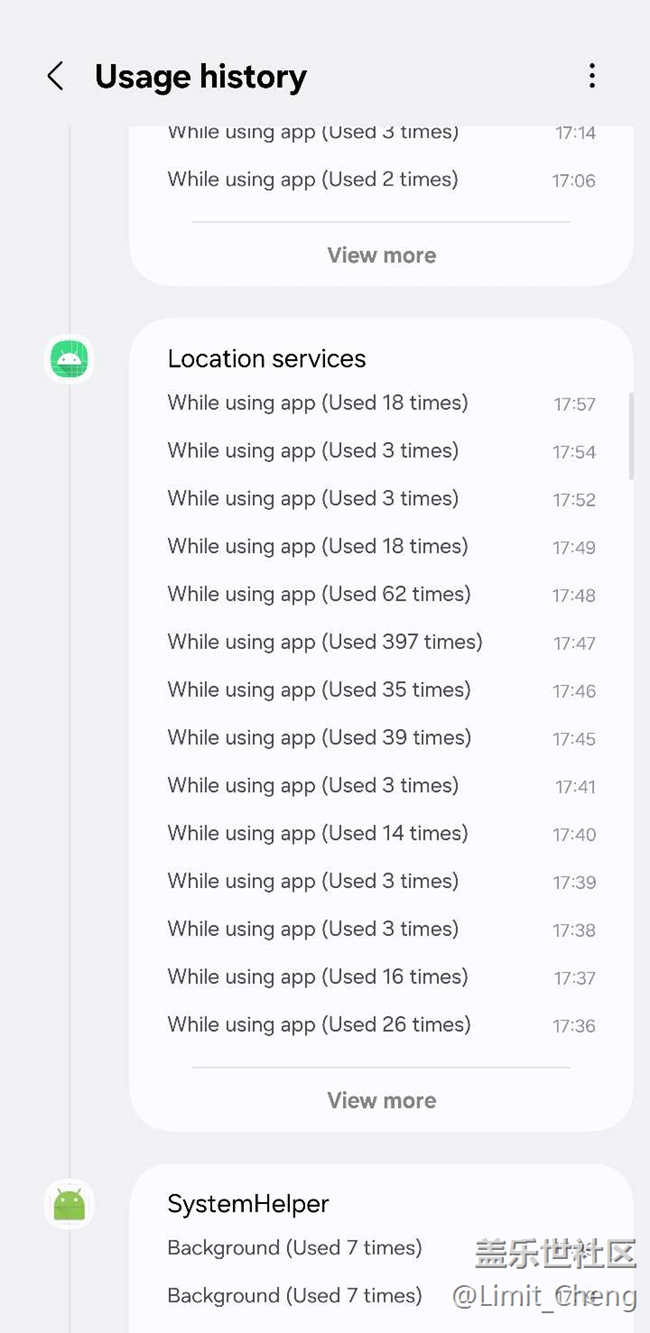
Task: Open the SystemHelper card title
Action: pos(248,1204)
